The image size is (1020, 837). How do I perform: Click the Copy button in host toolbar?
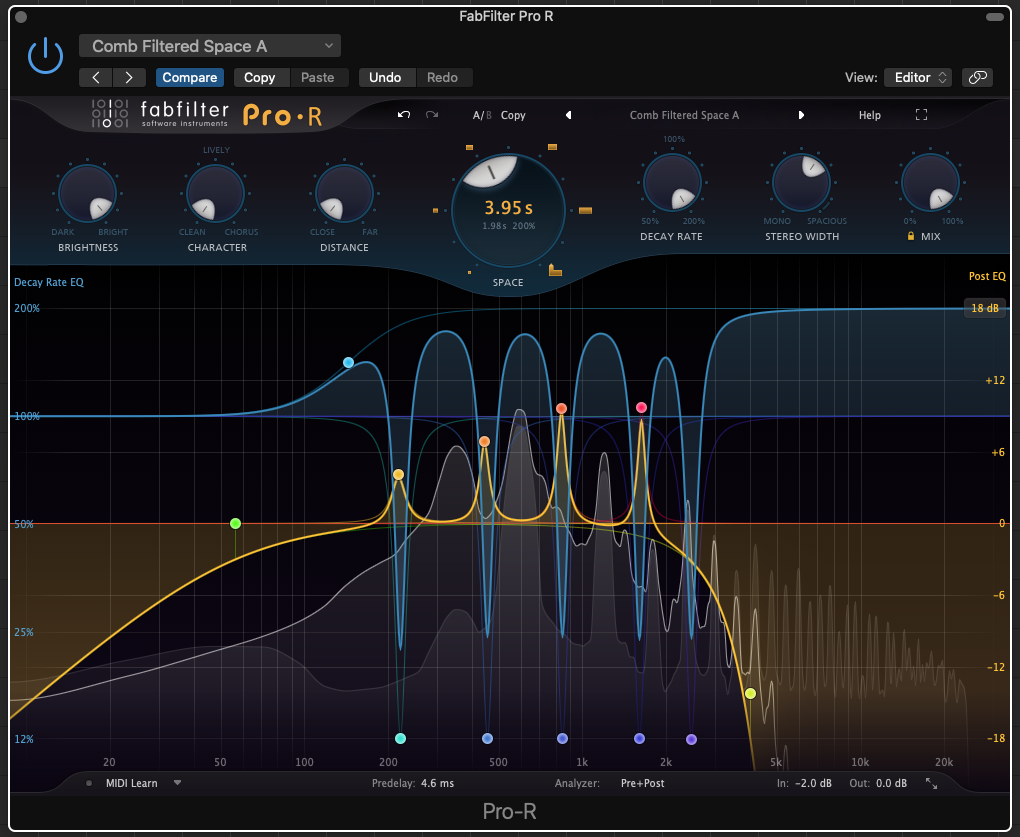(x=259, y=77)
